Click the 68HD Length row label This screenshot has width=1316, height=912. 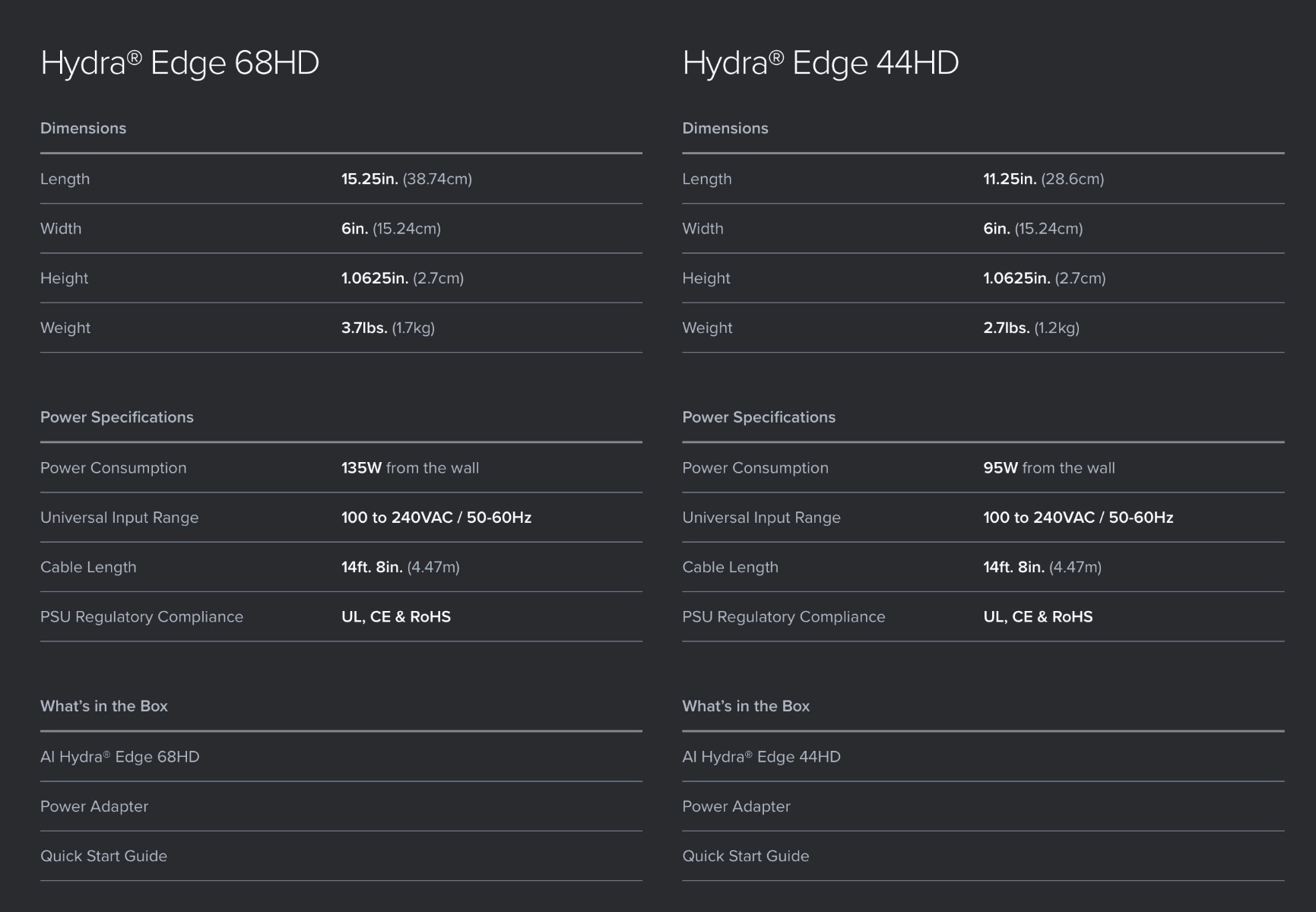65,179
